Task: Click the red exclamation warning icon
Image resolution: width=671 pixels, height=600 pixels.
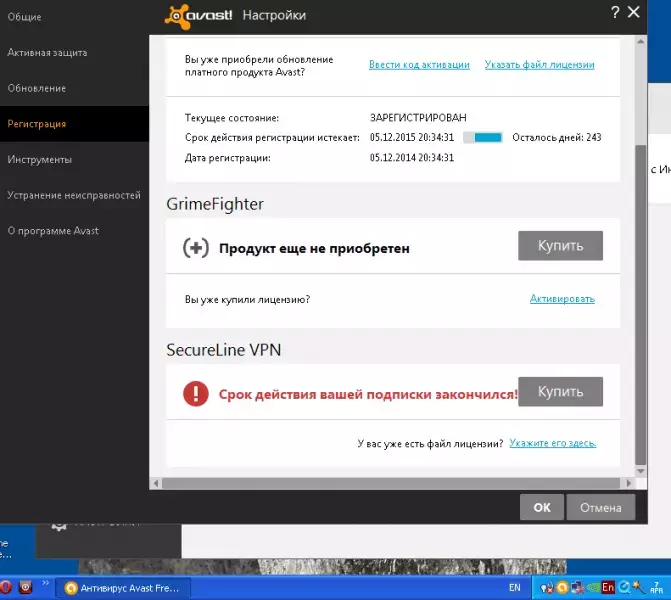Action: point(196,394)
